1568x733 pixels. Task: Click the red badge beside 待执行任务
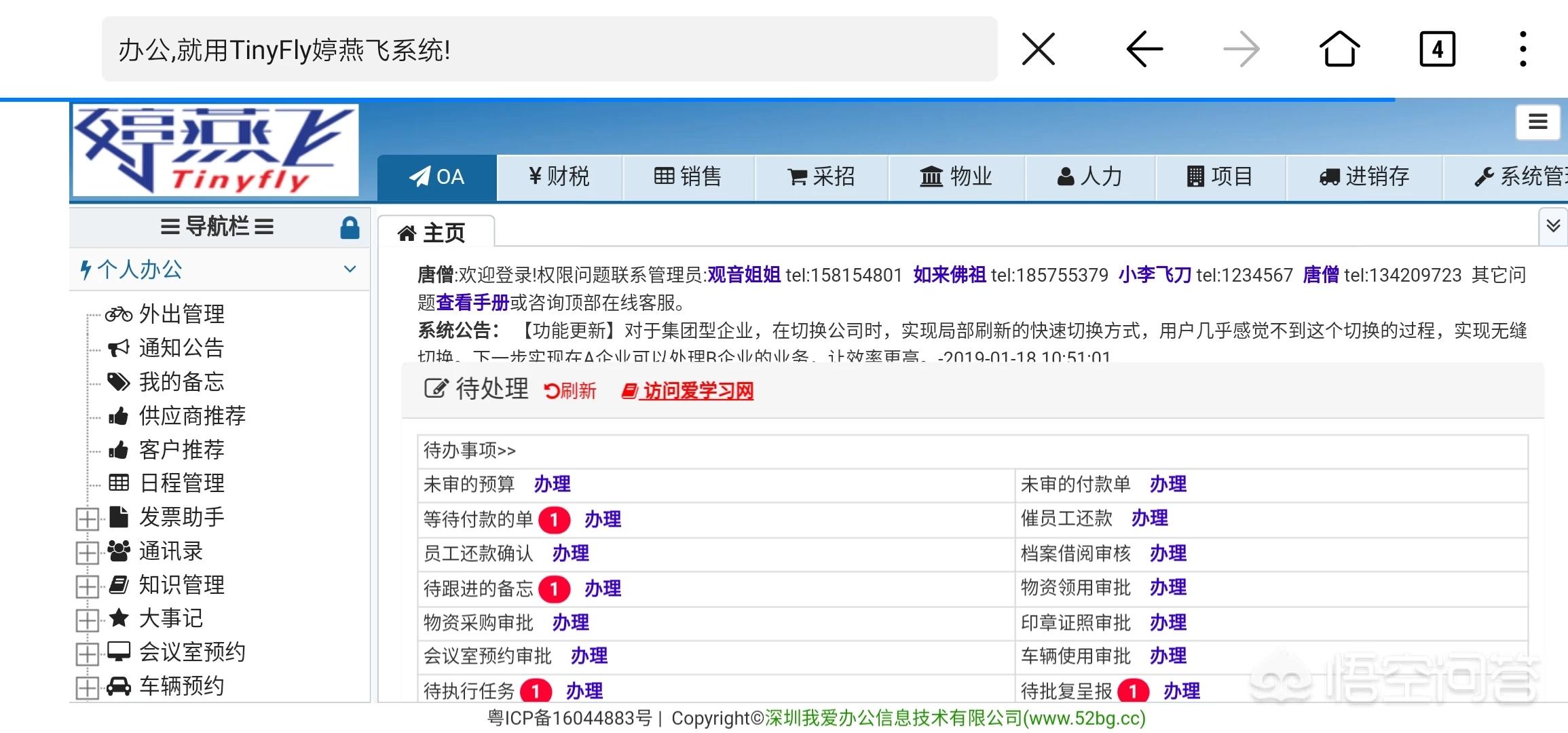click(536, 691)
